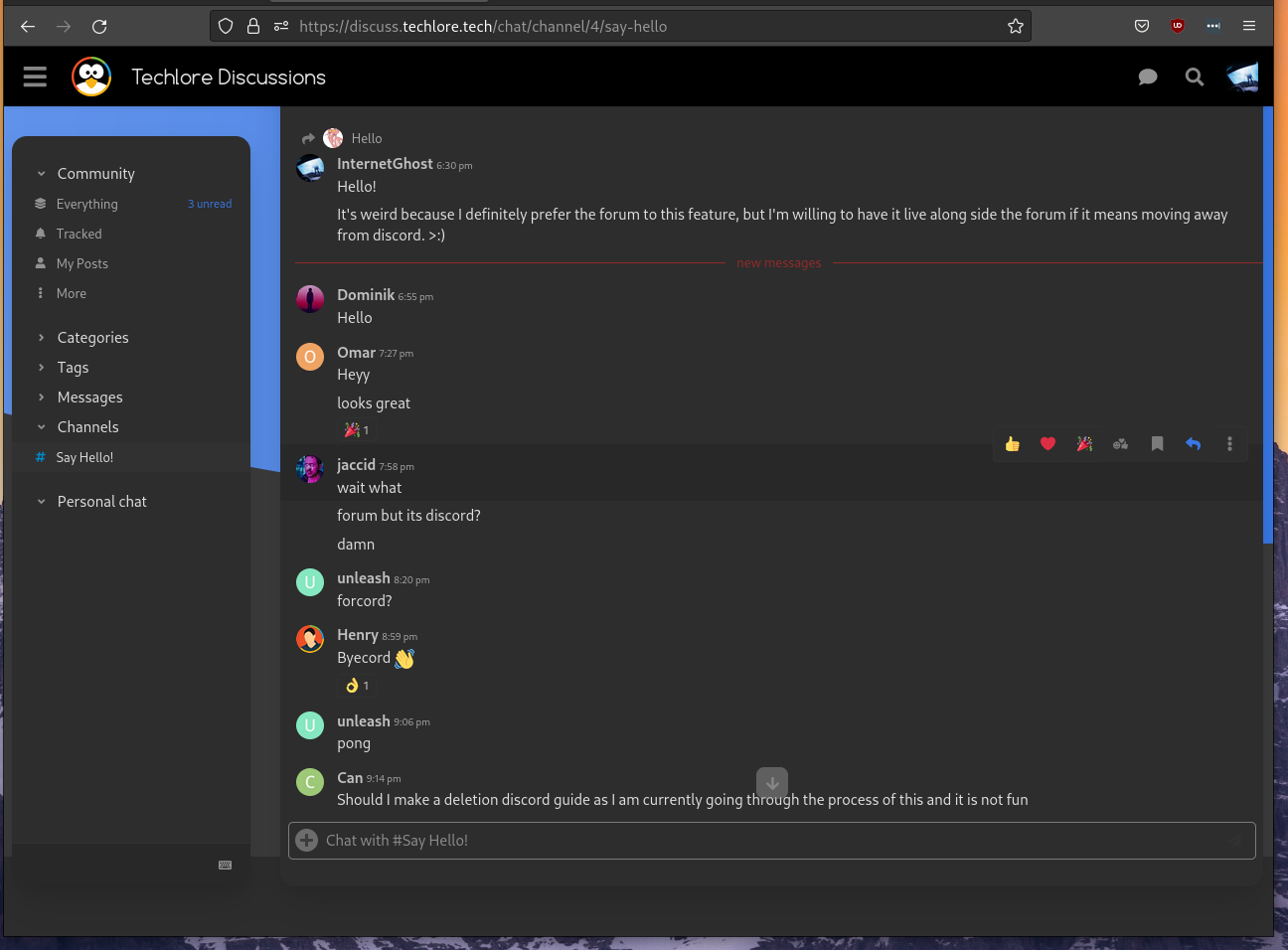This screenshot has height=950, width=1288.
Task: React with thumbs up emoji
Action: click(1012, 444)
